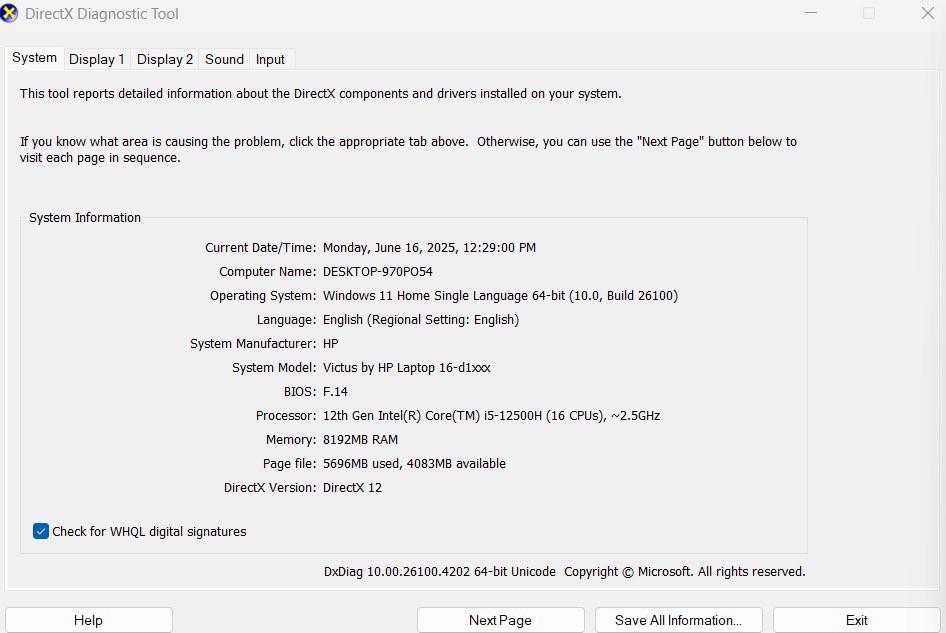Click the Memory value 8192MB RAM
946x633 pixels.
(359, 439)
